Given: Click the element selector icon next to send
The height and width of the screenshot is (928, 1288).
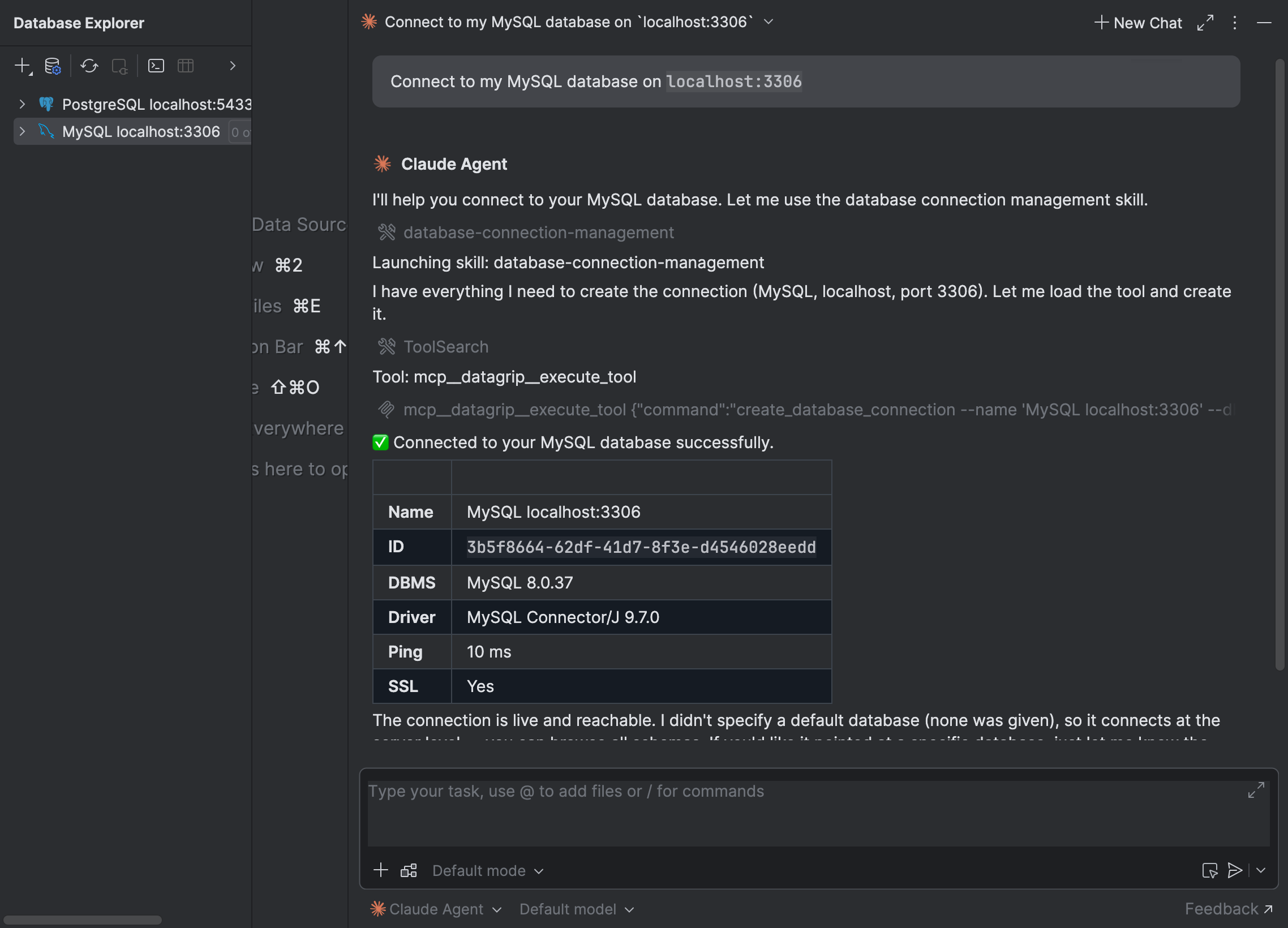Looking at the screenshot, I should click(x=1210, y=870).
